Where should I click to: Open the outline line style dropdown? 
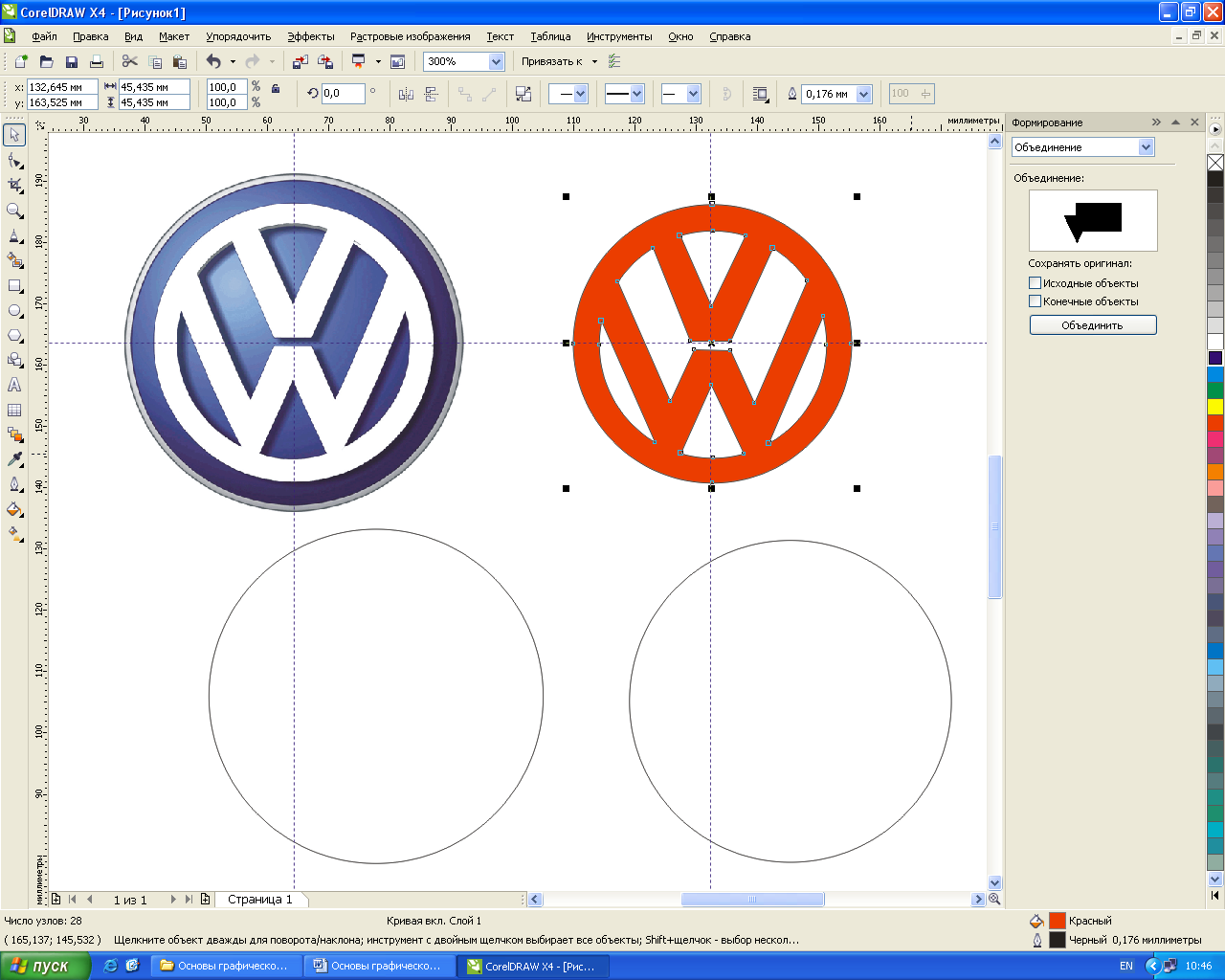[x=637, y=94]
